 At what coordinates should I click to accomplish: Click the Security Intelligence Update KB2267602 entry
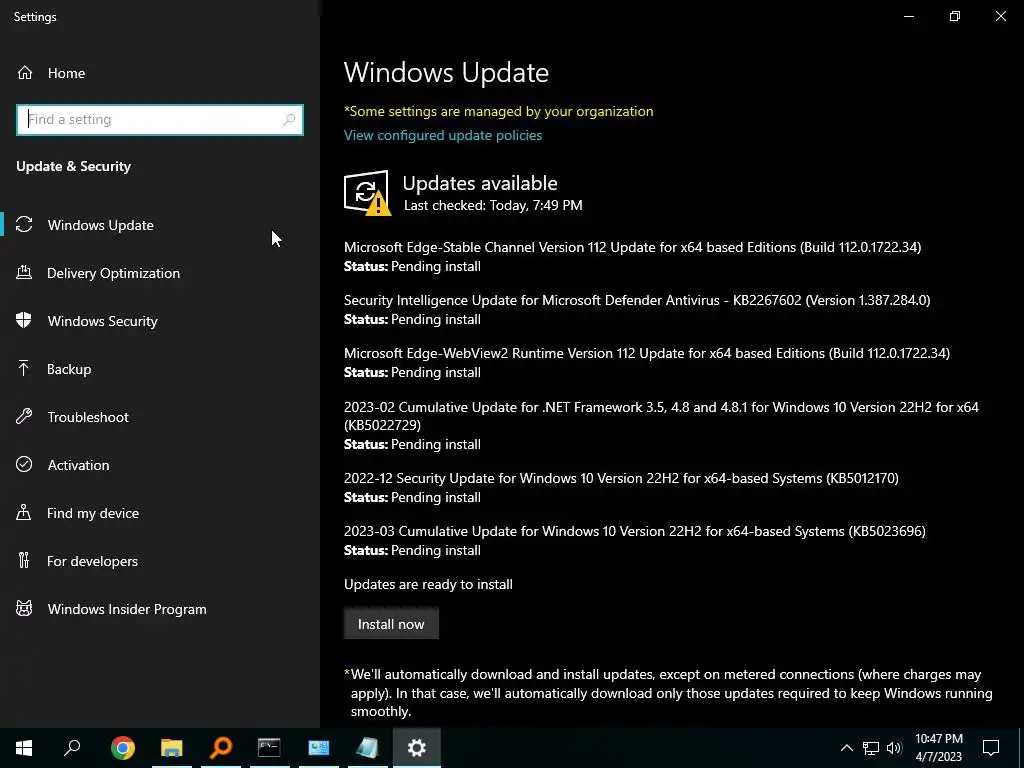(637, 309)
